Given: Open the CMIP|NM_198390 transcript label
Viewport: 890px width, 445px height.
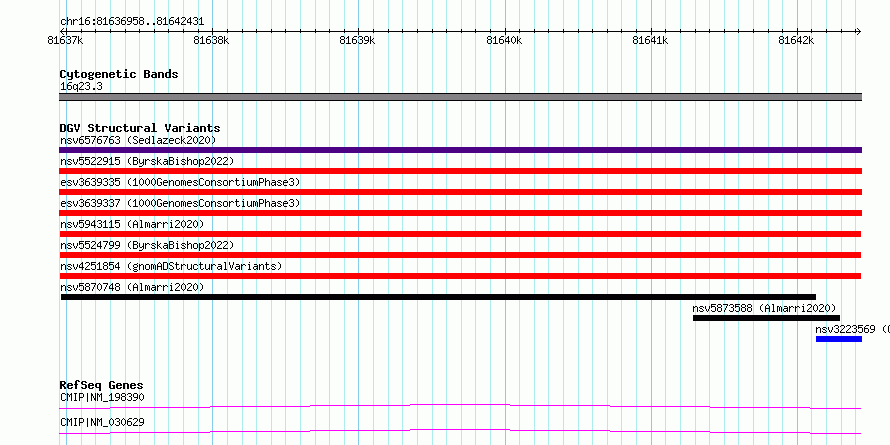Looking at the screenshot, I should click(x=102, y=397).
